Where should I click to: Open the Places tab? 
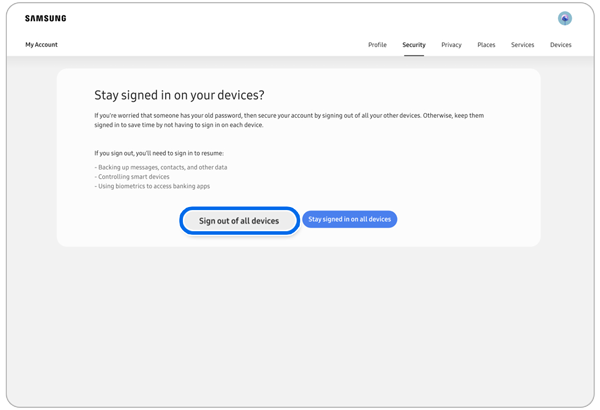pyautogui.click(x=486, y=45)
